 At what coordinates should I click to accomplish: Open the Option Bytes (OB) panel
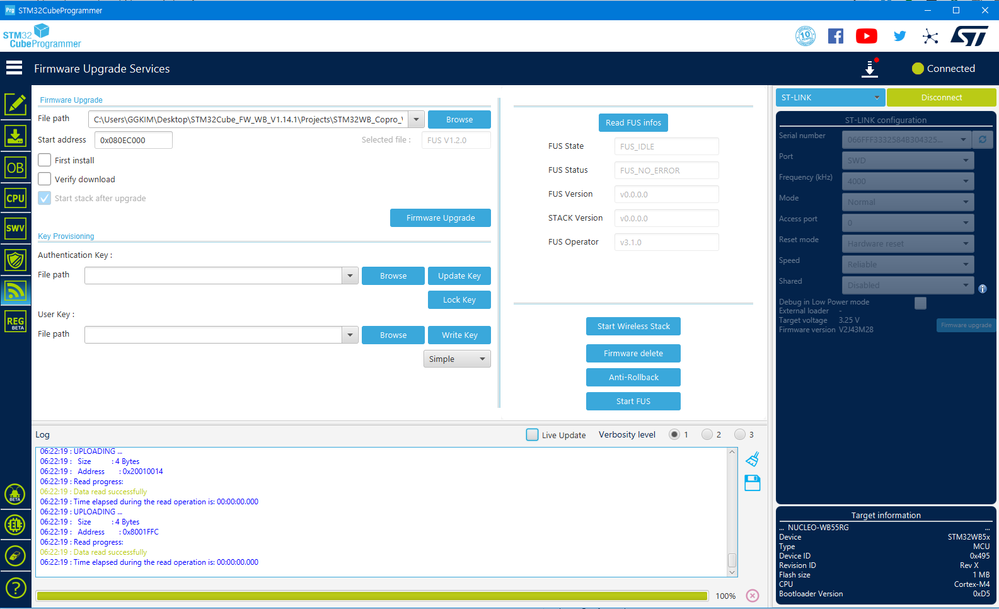15,168
